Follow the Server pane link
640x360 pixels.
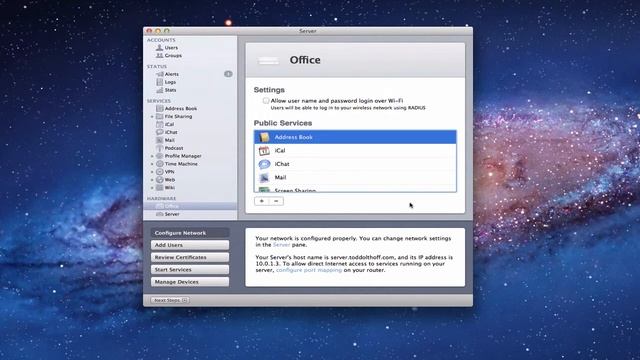point(281,245)
